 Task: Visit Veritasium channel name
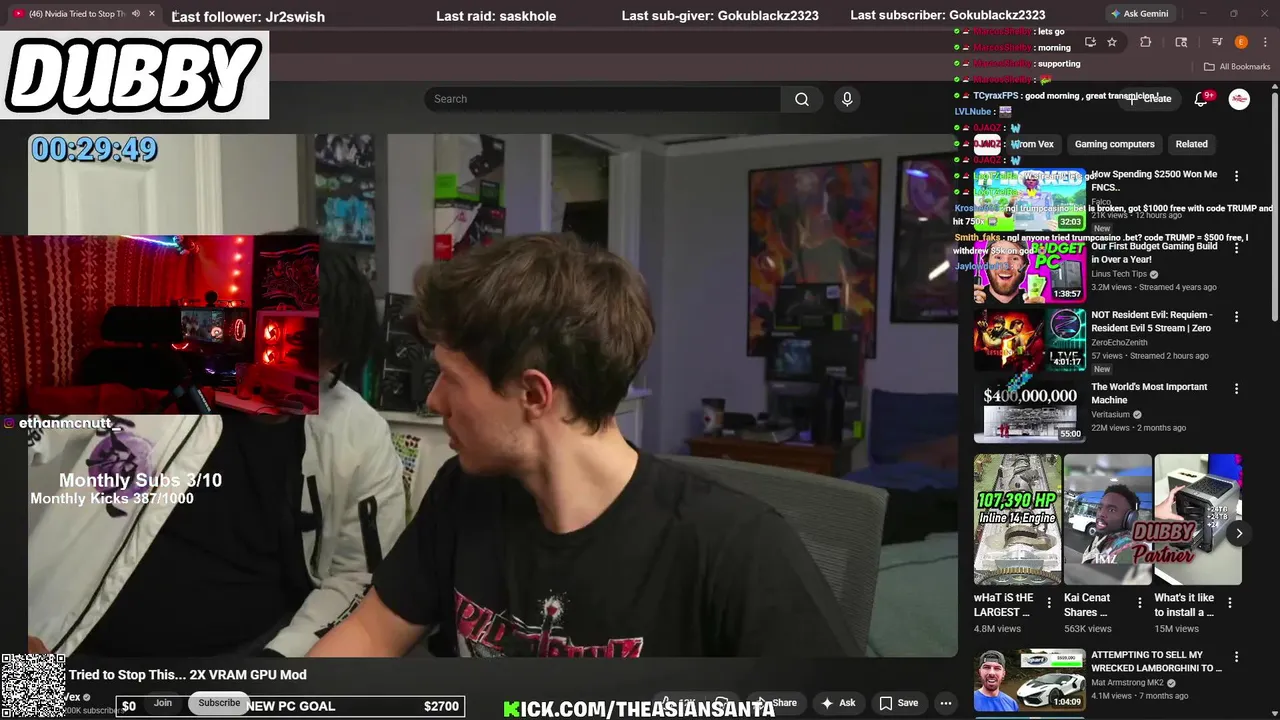tap(1110, 414)
